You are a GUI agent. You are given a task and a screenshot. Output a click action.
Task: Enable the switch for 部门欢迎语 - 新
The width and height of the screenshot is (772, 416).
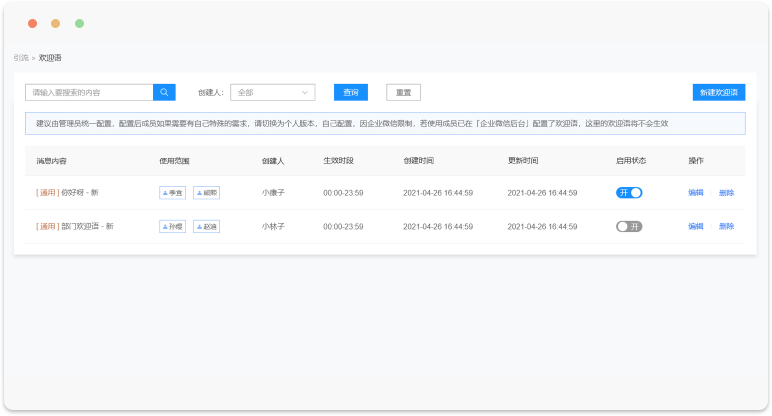[x=629, y=227]
